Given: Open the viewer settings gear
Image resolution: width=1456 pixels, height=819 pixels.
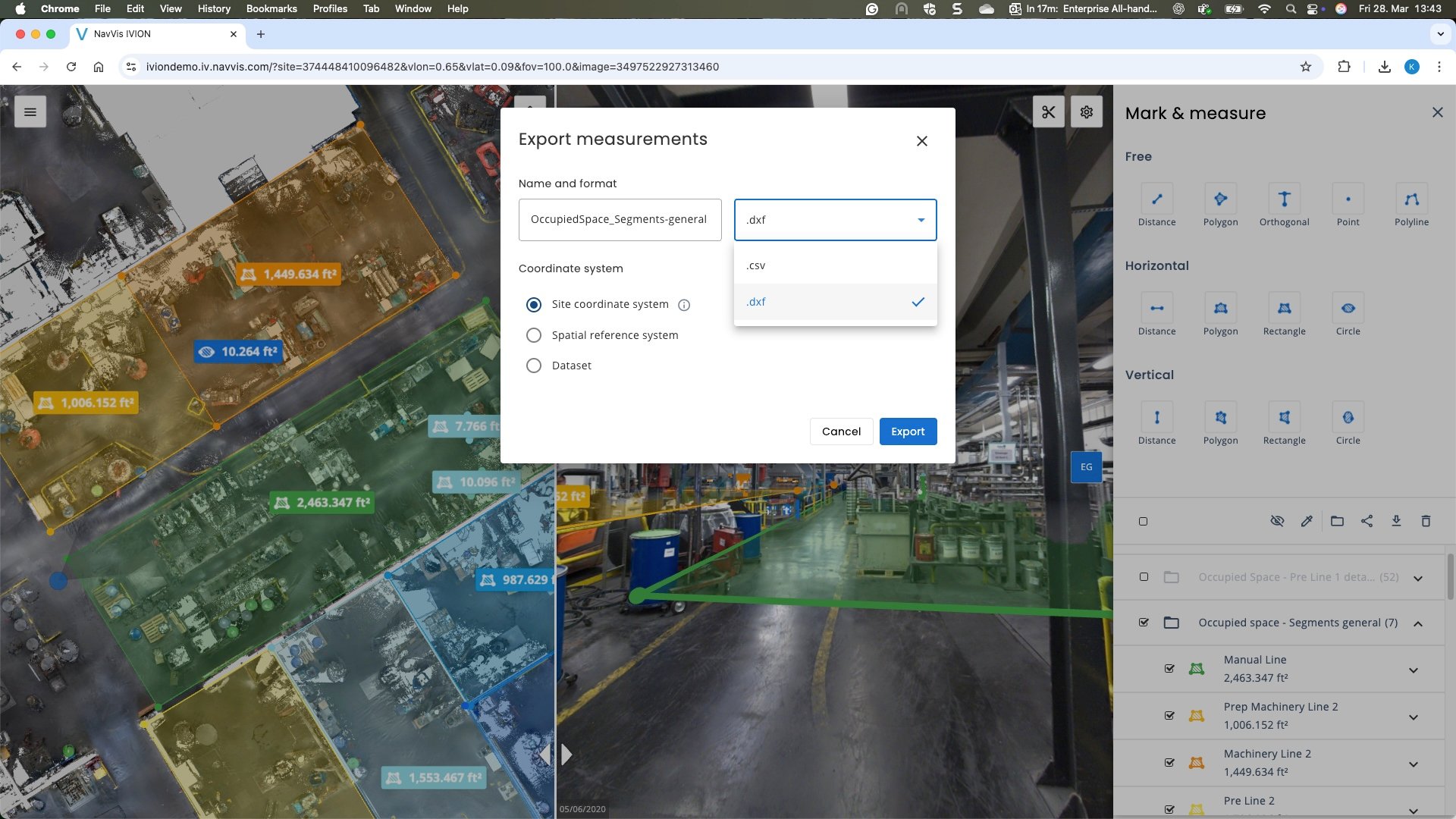Looking at the screenshot, I should [x=1087, y=112].
